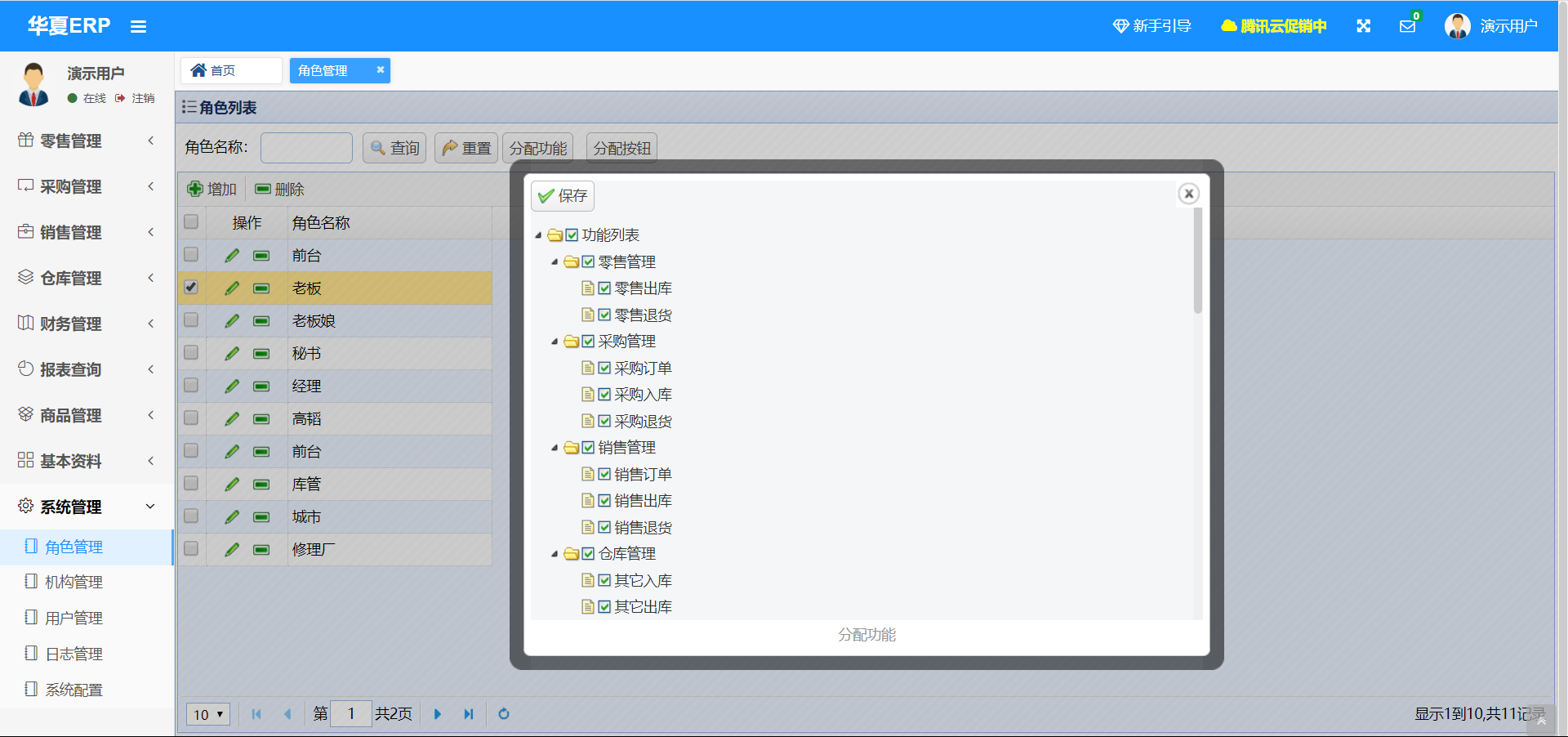Image resolution: width=1568 pixels, height=737 pixels.
Task: Click the page number input field
Action: pyautogui.click(x=351, y=714)
